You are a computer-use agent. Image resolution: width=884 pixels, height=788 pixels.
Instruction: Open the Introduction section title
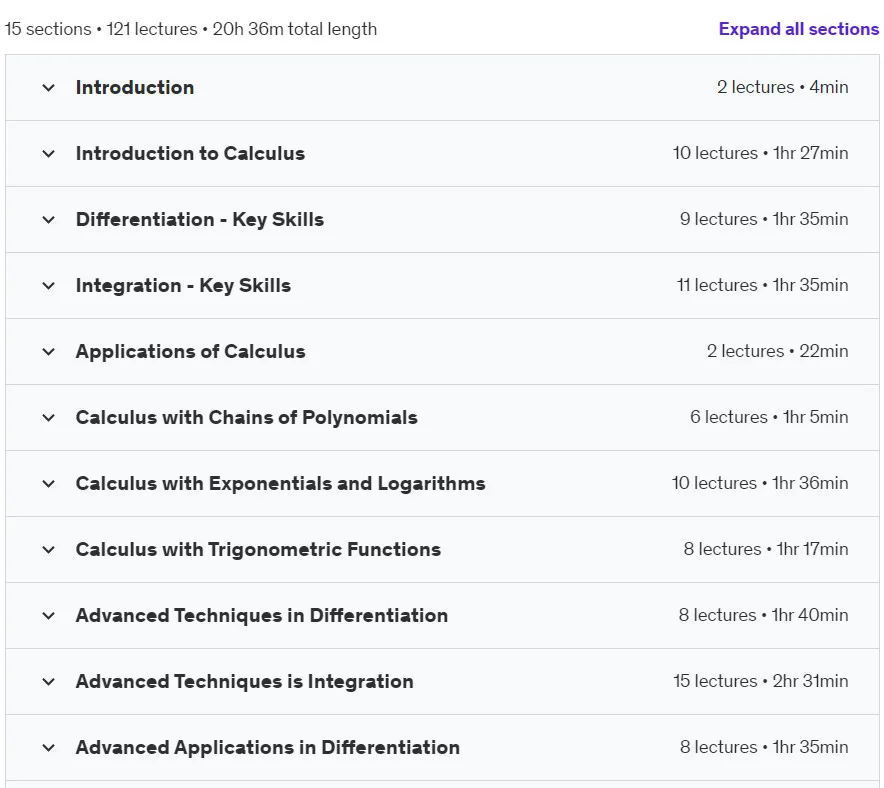[135, 87]
